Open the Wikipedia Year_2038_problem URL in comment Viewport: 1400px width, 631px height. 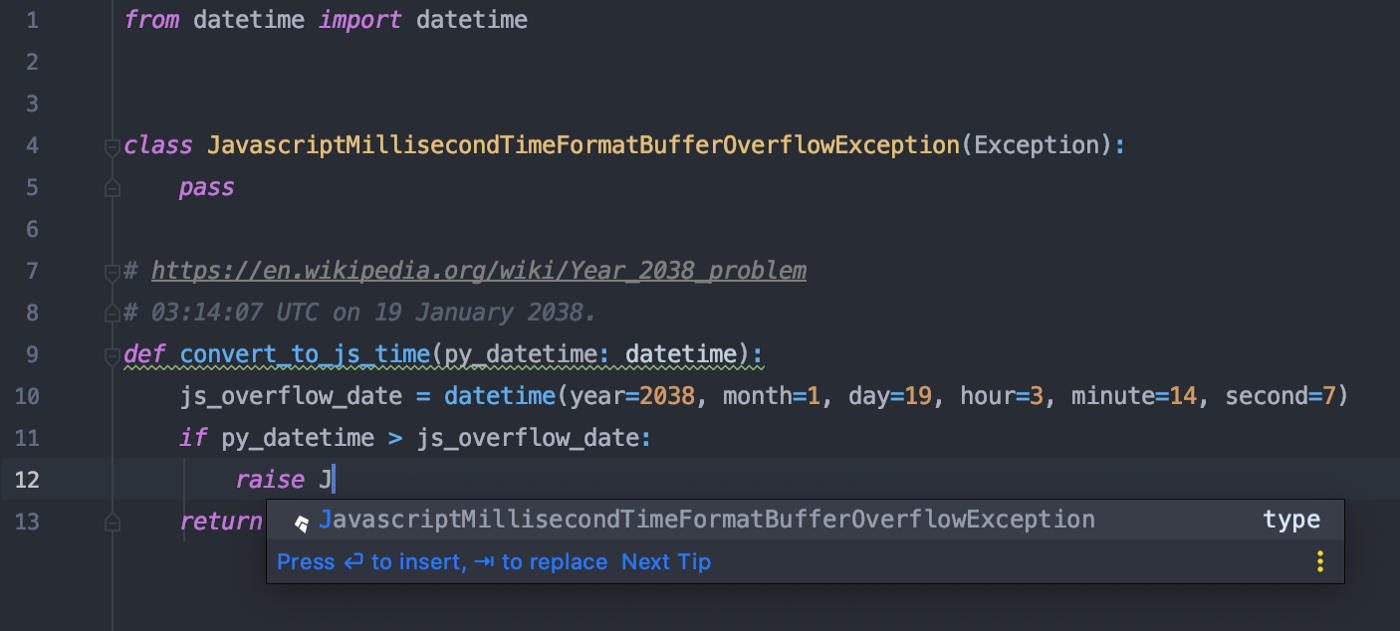[x=478, y=271]
